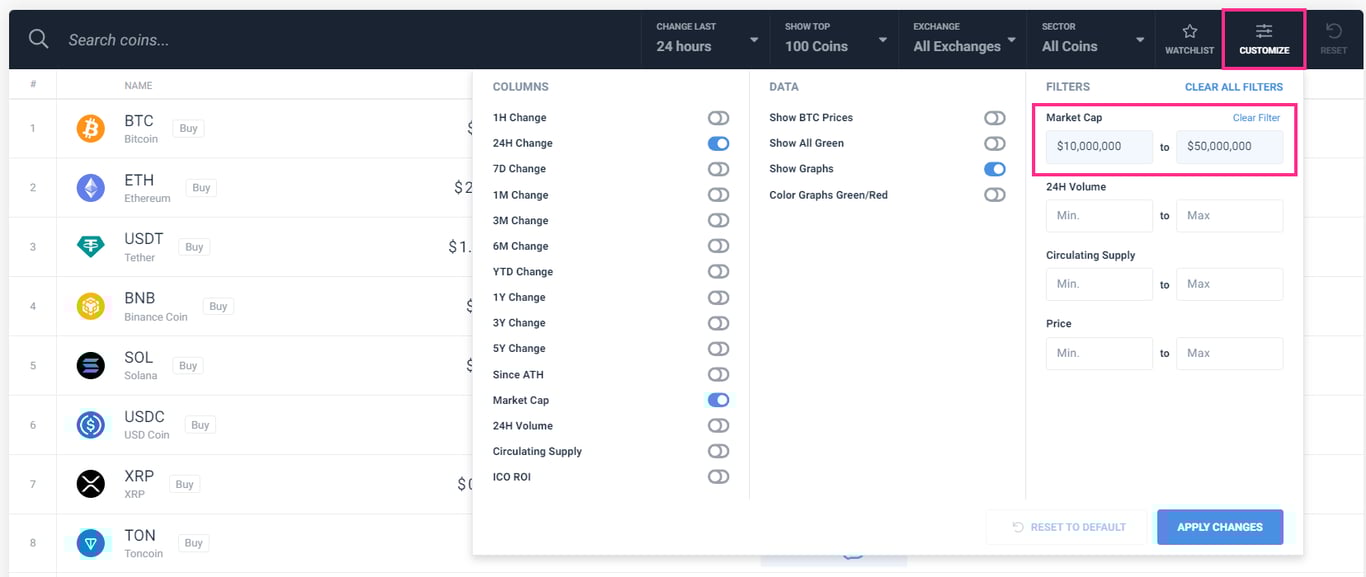Viewport: 1366px width, 577px height.
Task: Switch to the Filters section heading
Action: point(1068,87)
